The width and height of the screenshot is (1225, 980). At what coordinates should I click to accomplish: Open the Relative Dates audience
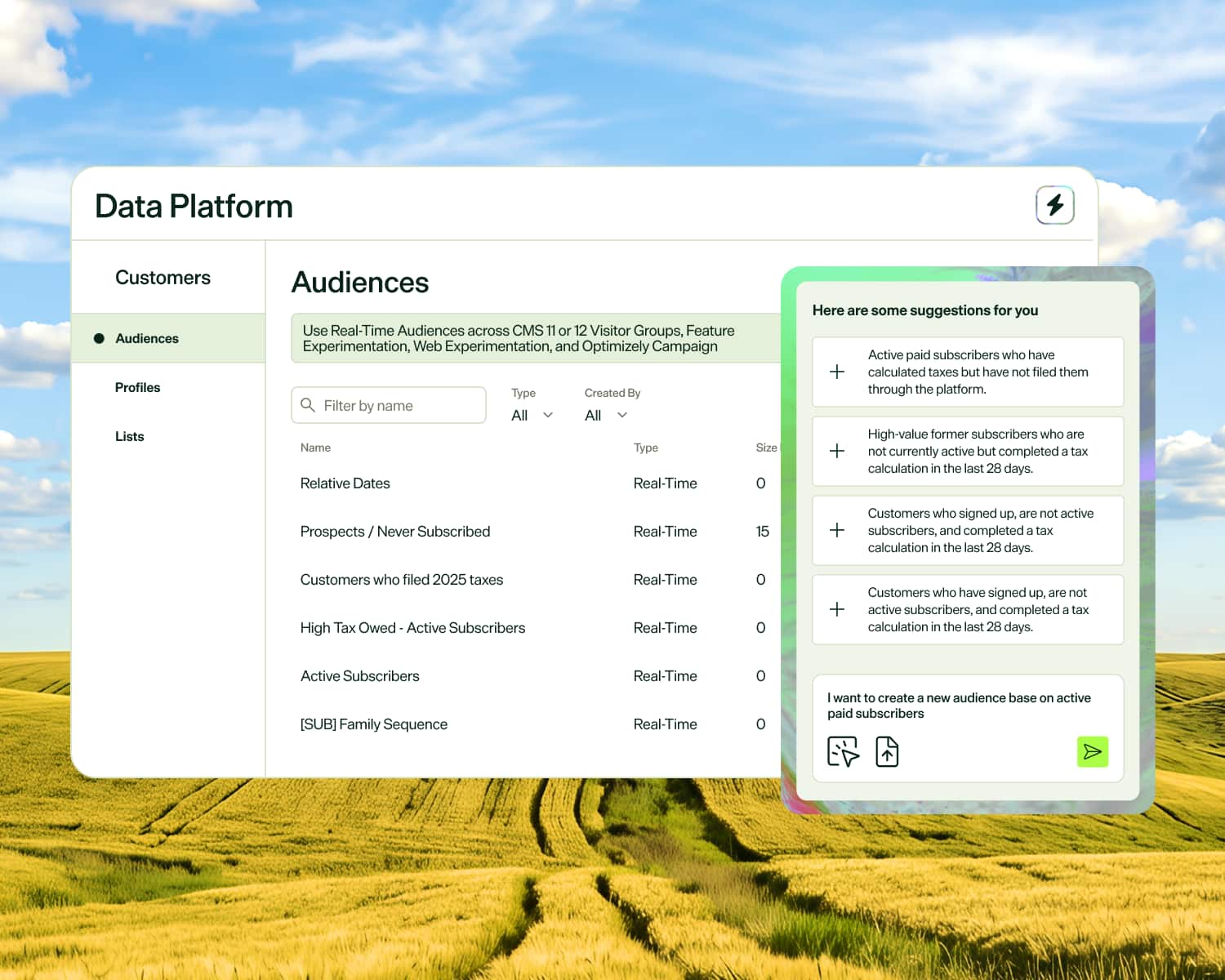345,483
